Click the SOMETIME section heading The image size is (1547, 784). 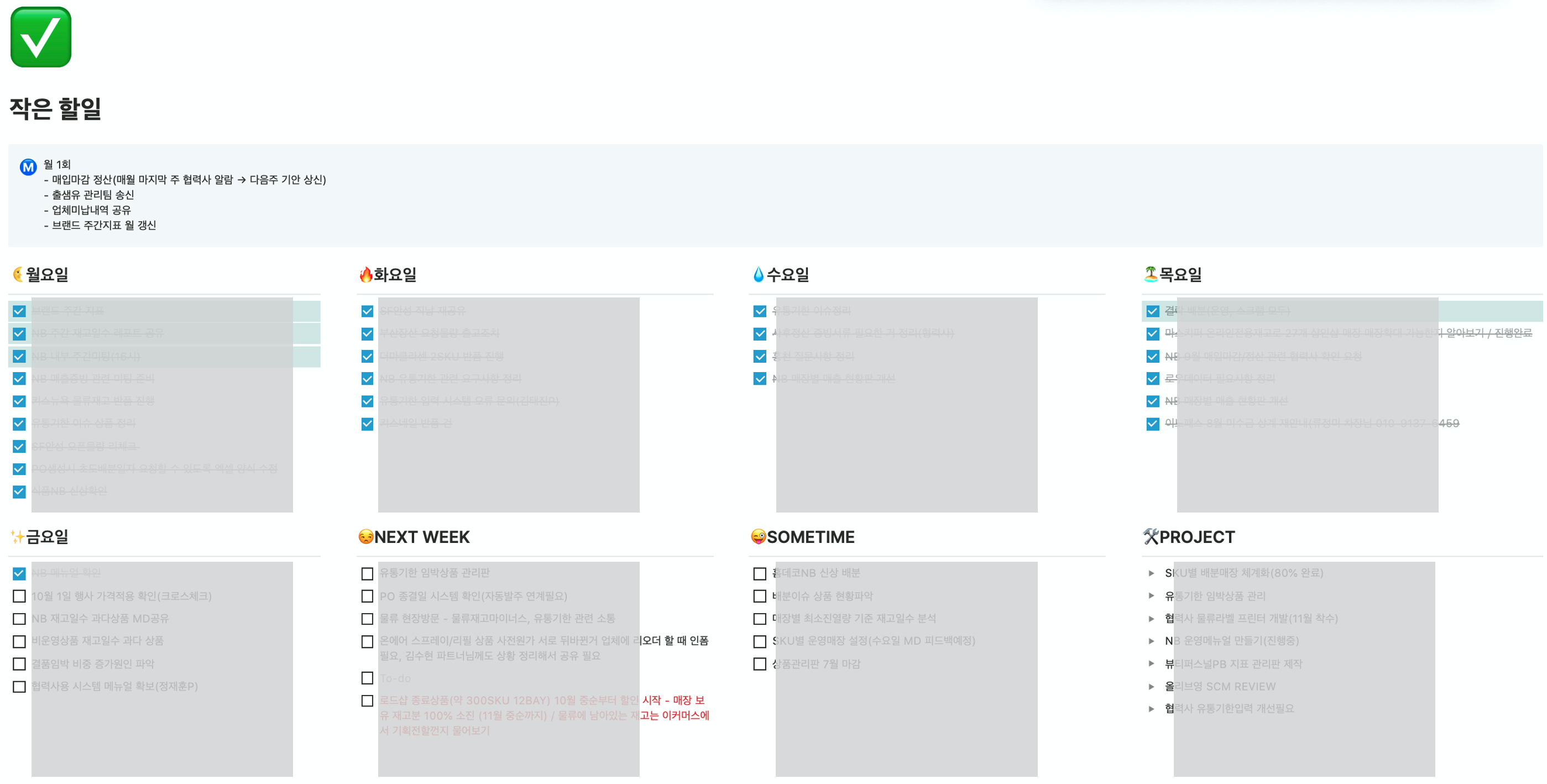point(810,536)
